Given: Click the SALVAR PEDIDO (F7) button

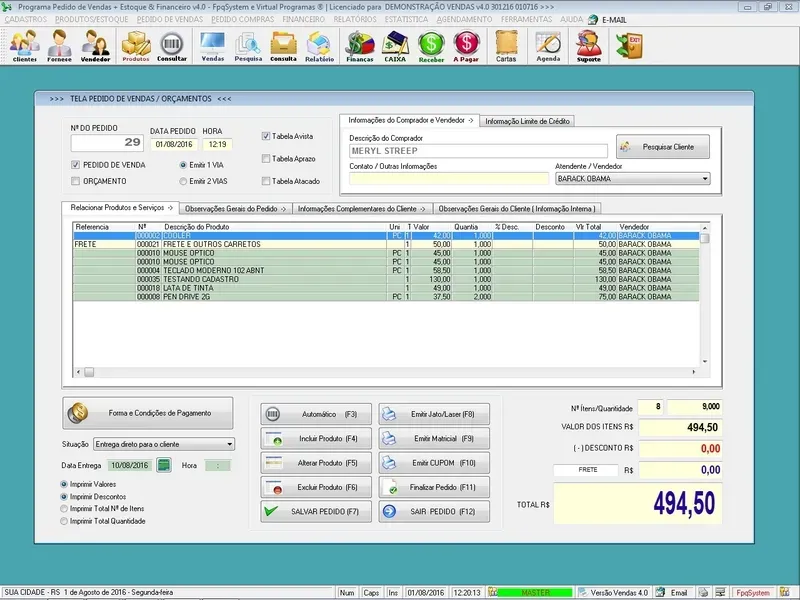Looking at the screenshot, I should (x=316, y=511).
